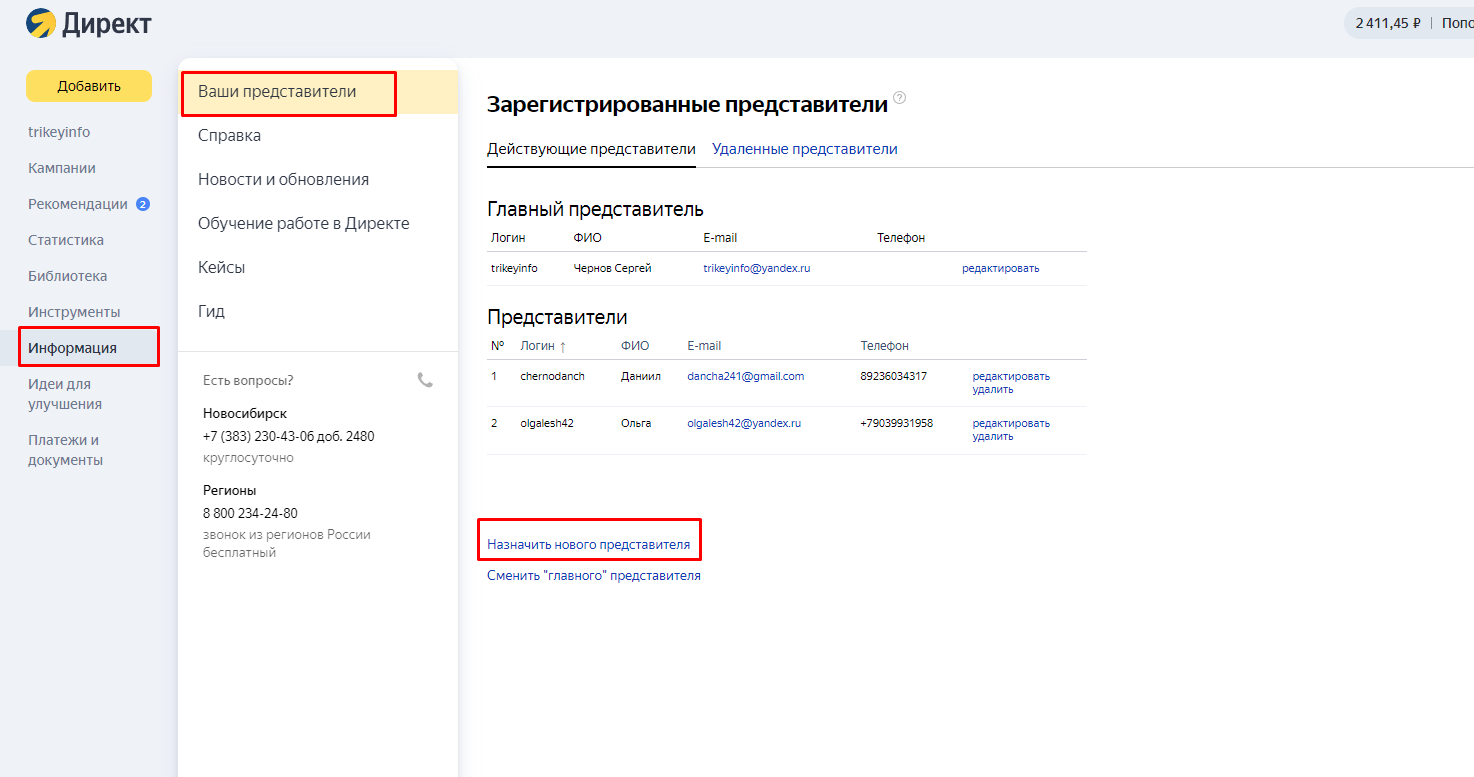Click Сменить "главного" представителя link
The height and width of the screenshot is (777, 1474).
pyautogui.click(x=593, y=576)
